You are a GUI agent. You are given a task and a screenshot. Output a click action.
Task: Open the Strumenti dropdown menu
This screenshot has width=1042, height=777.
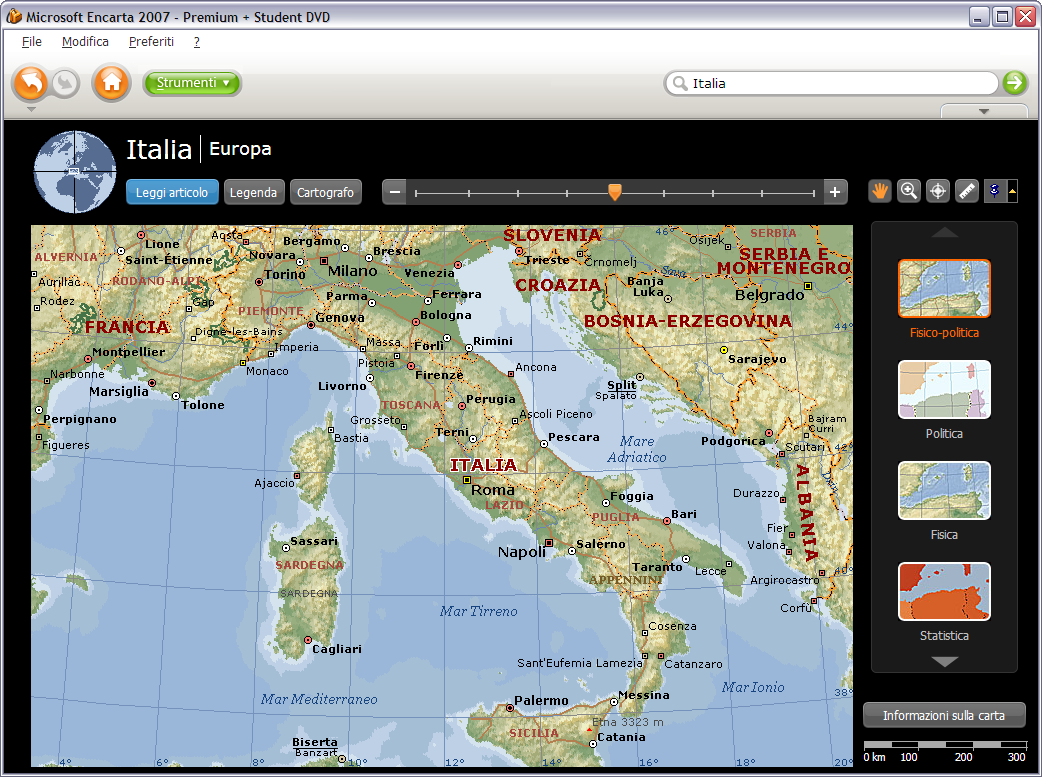click(x=192, y=83)
